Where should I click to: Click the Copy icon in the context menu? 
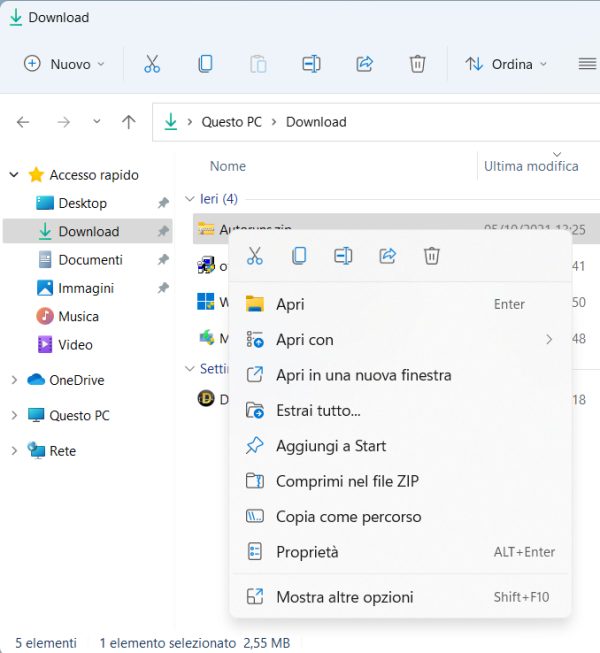299,256
